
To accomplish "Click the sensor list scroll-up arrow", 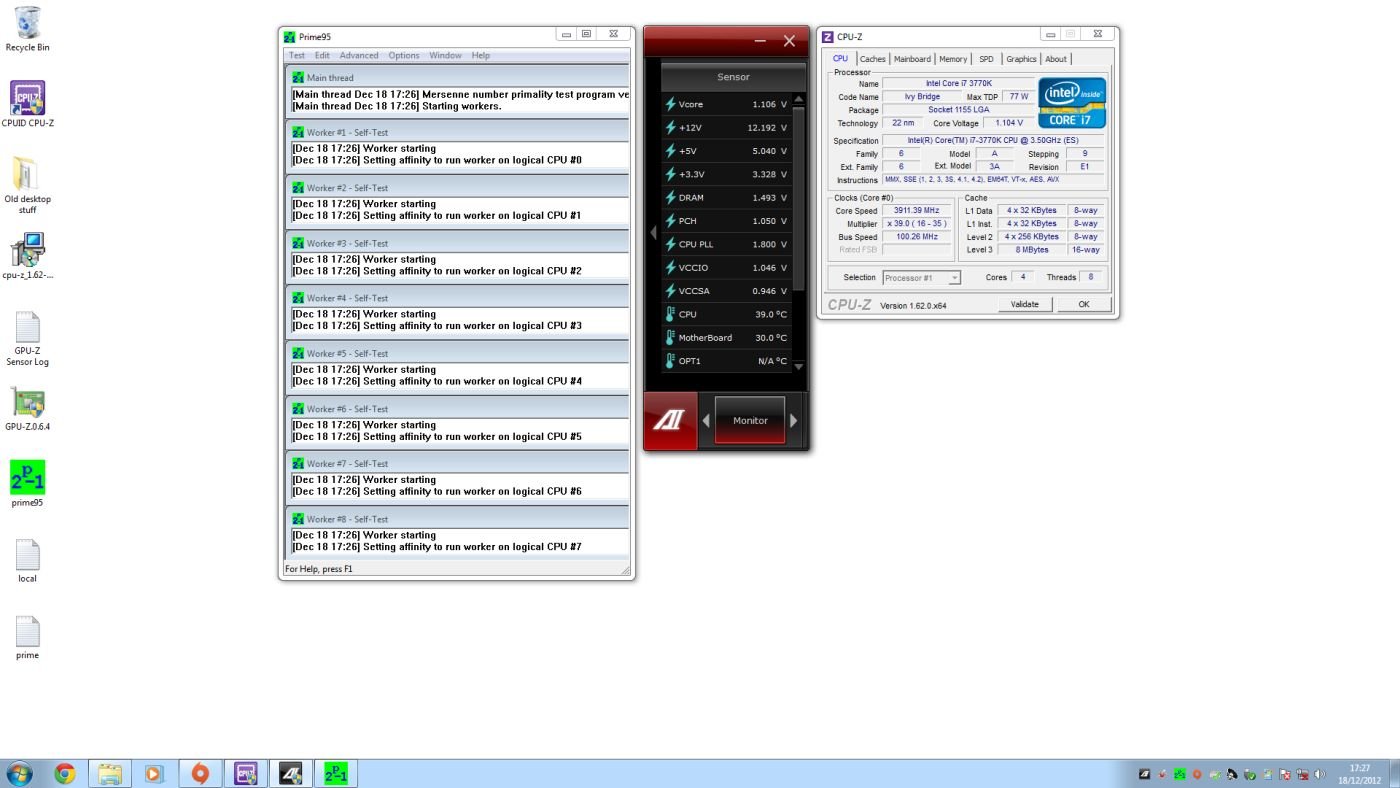I will click(798, 100).
